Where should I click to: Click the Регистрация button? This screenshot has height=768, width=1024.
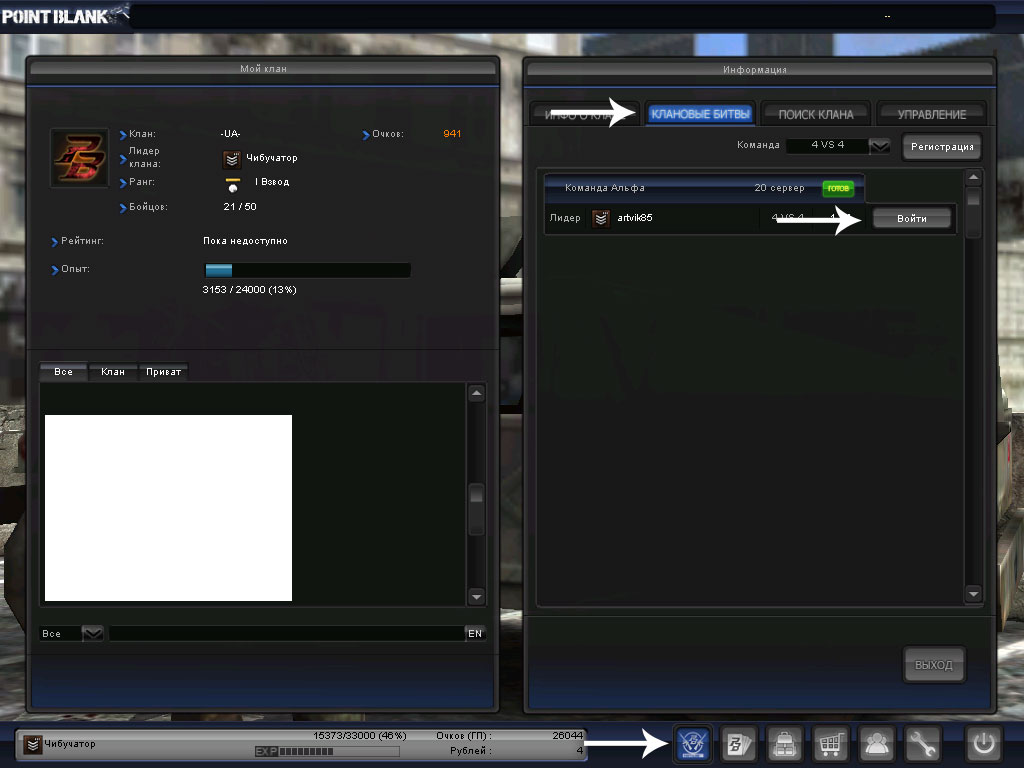(x=941, y=147)
